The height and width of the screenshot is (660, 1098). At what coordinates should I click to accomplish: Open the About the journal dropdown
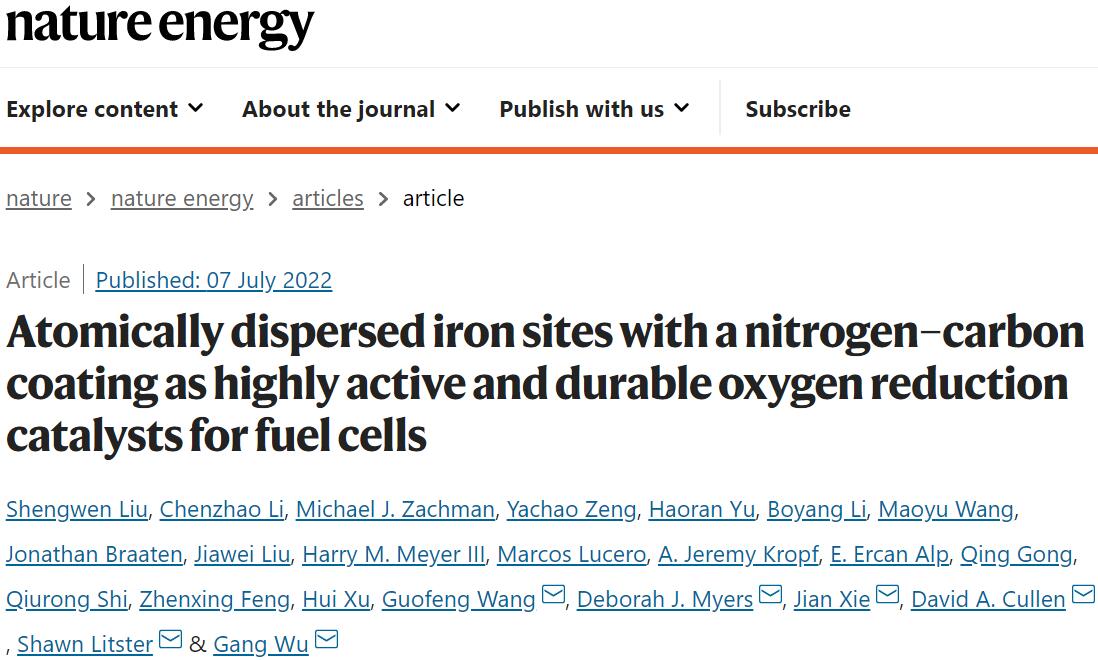350,109
